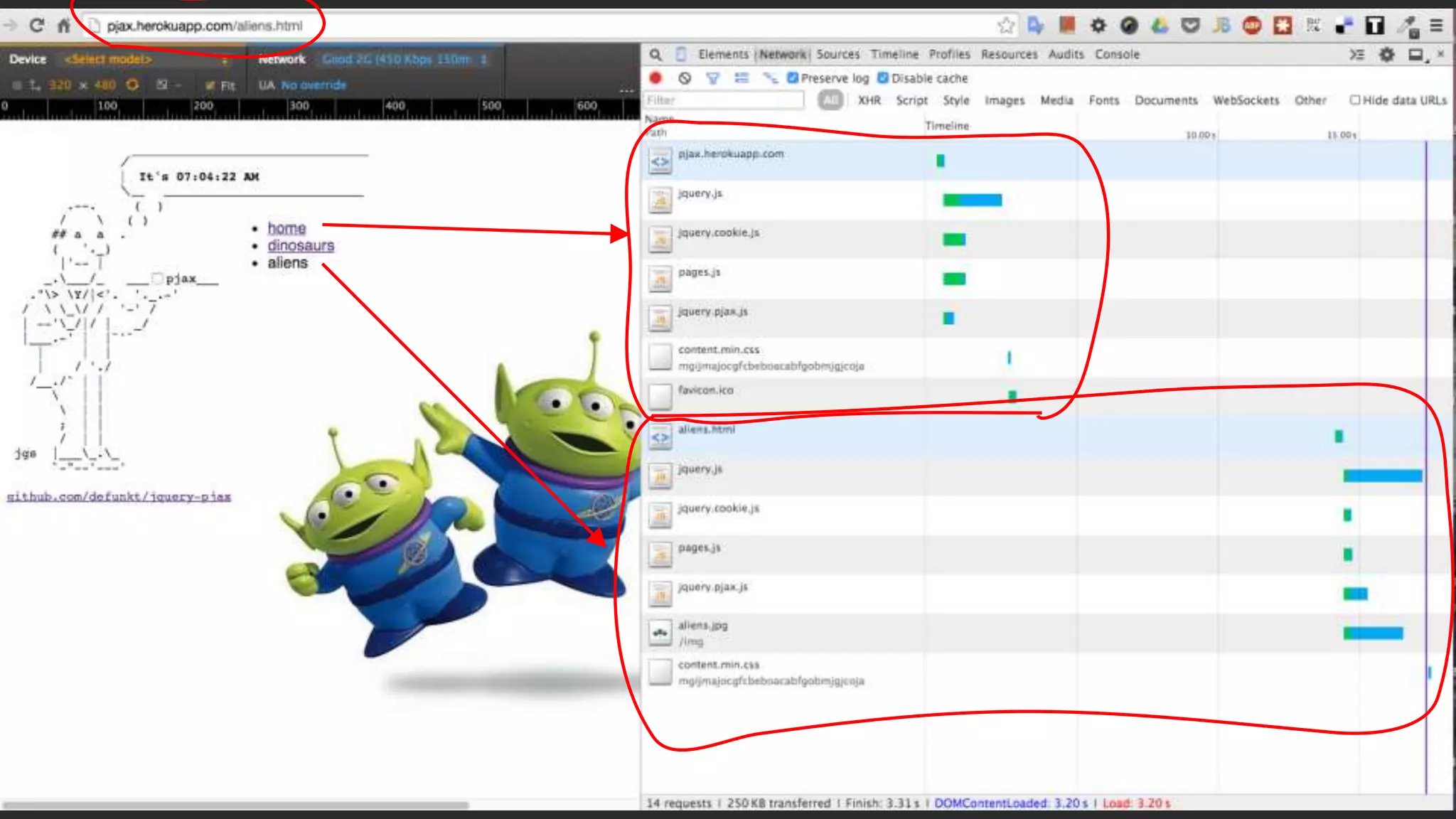Filter requests by XHR type
Screen dimensions: 1456x819
click(869, 100)
